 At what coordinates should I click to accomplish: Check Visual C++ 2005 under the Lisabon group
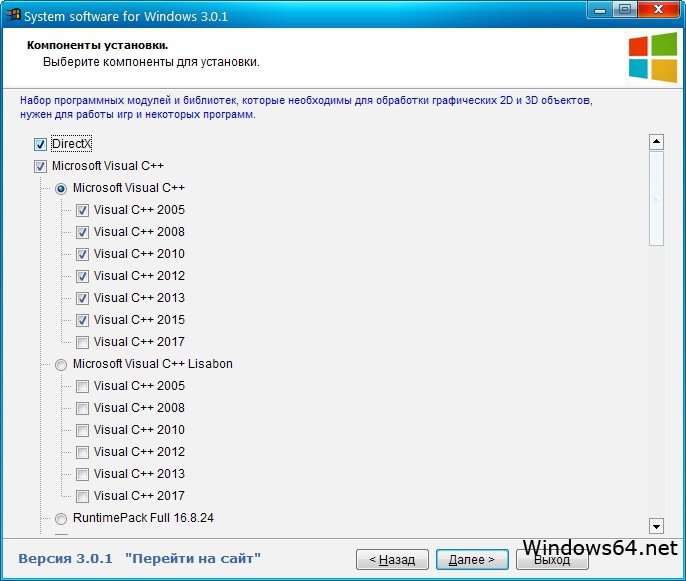coord(82,386)
